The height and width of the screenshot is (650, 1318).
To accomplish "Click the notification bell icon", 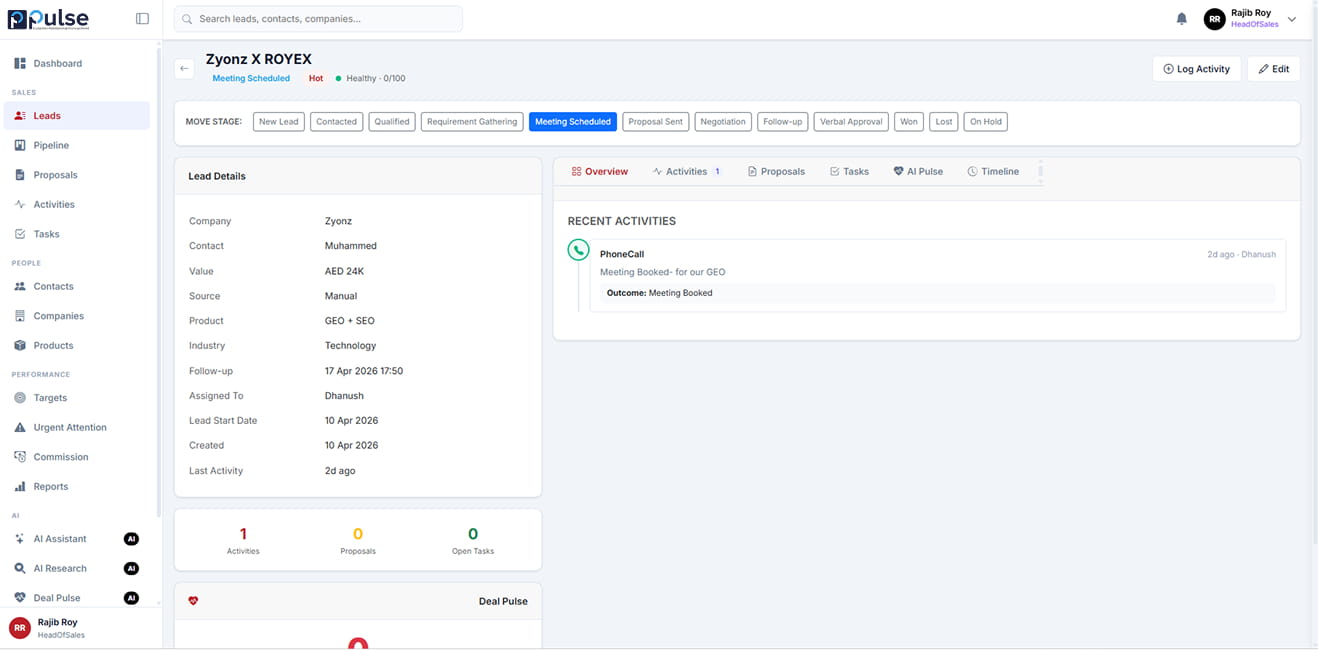I will (x=1181, y=19).
